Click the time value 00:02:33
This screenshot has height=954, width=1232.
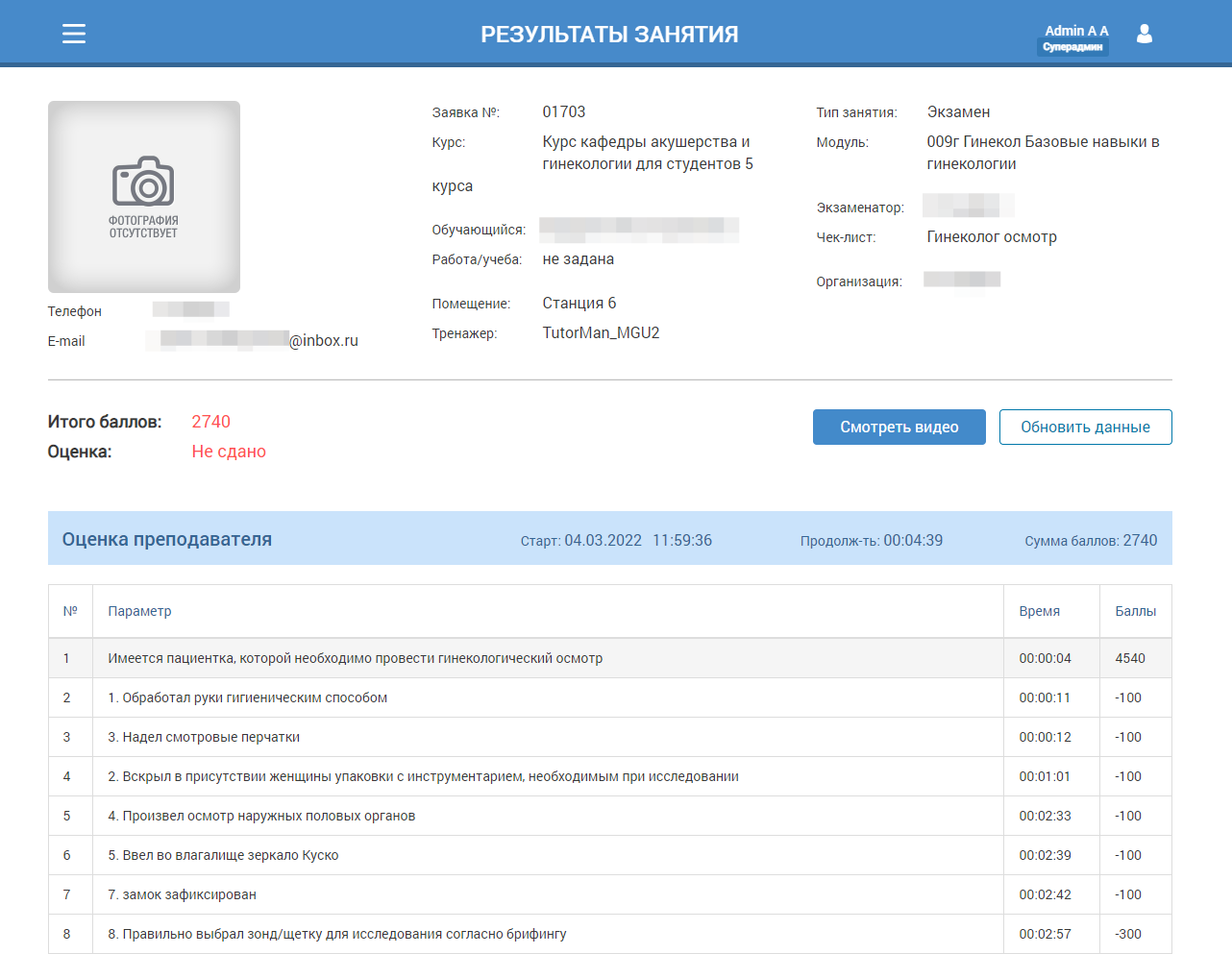(1045, 816)
